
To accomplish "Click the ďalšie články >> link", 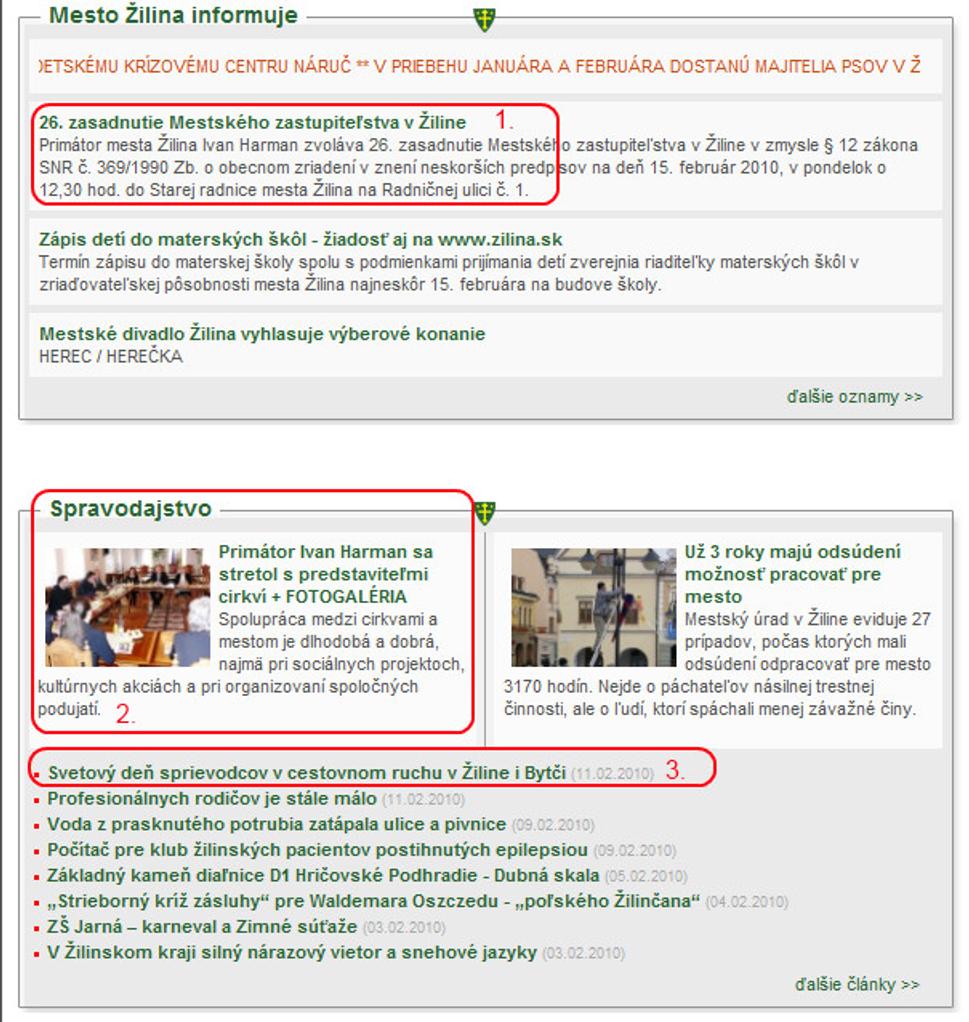I will (857, 984).
